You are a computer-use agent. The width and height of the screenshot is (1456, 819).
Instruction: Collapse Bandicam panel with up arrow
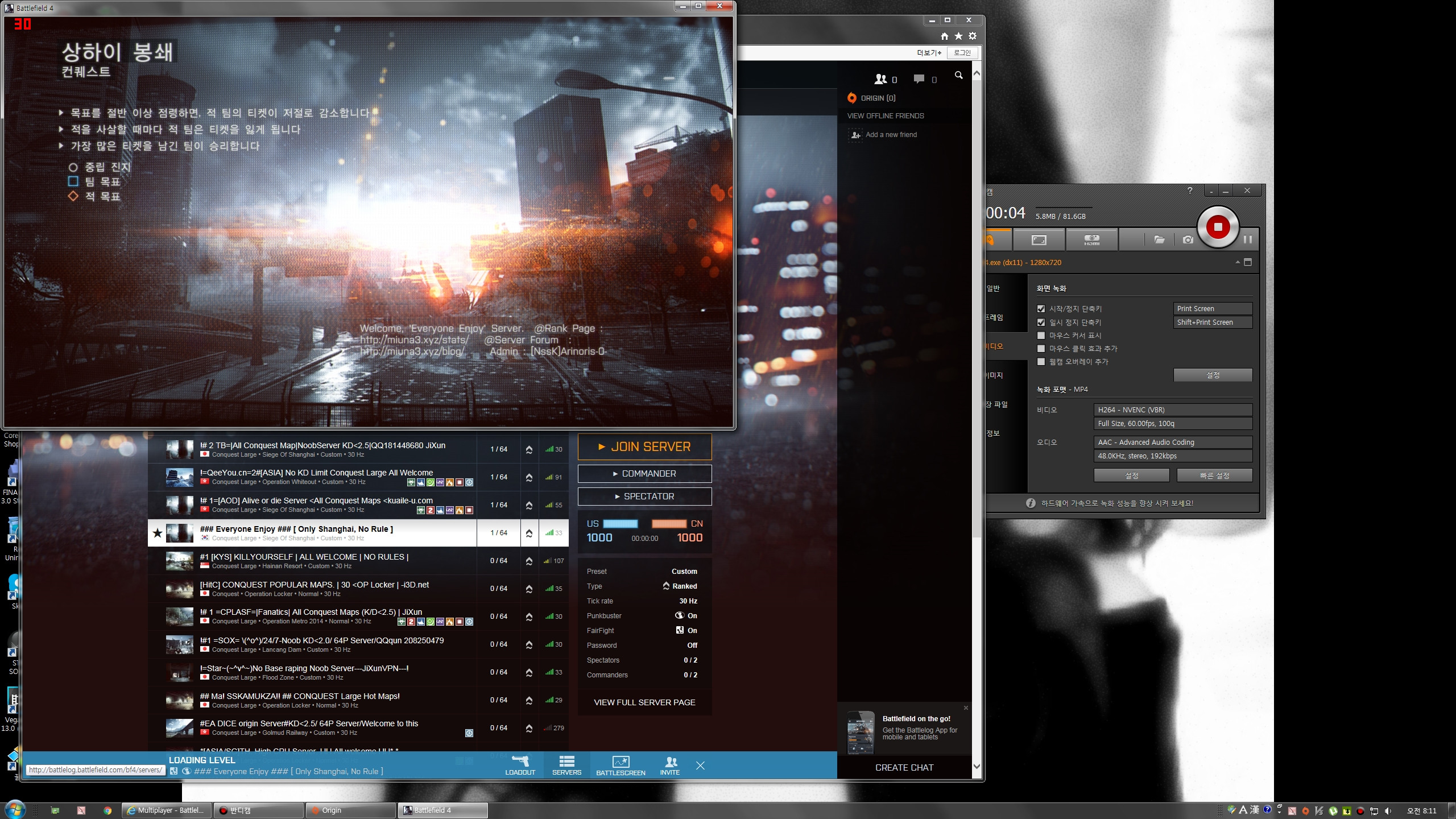1238,262
